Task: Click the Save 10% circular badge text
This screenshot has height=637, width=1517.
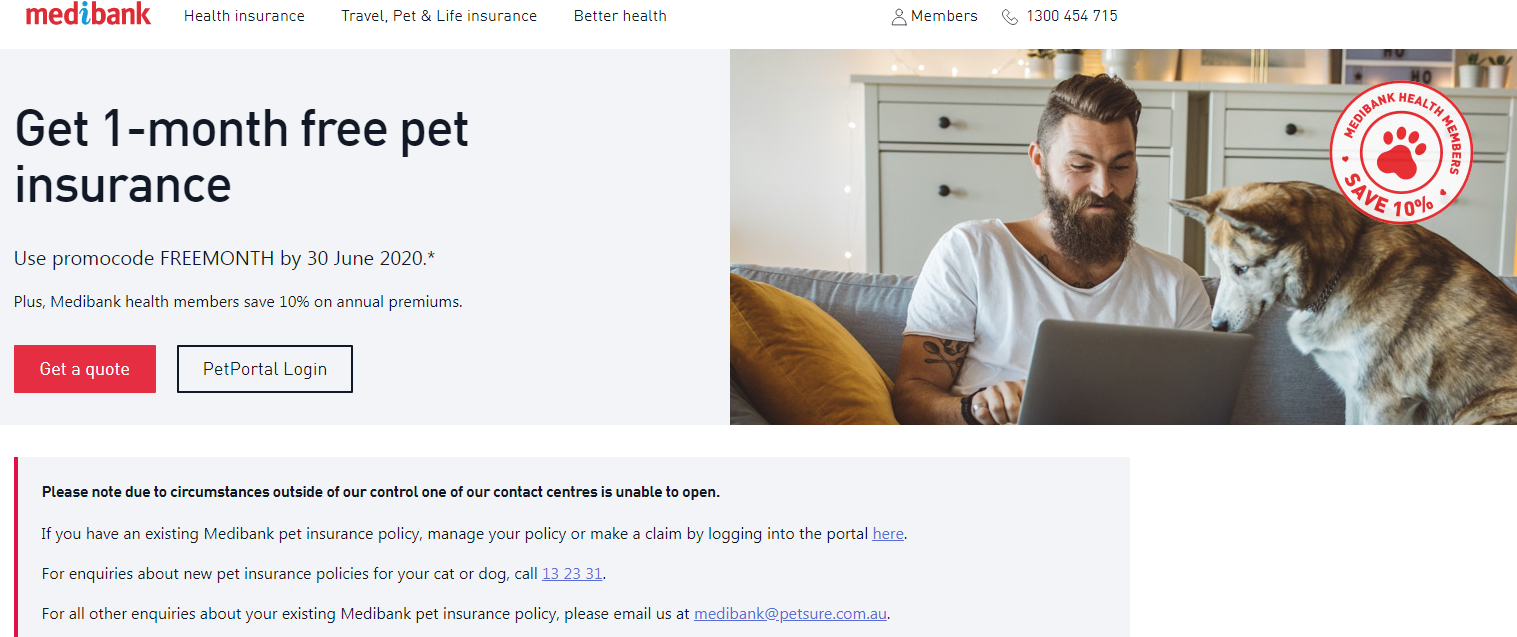Action: [1388, 198]
